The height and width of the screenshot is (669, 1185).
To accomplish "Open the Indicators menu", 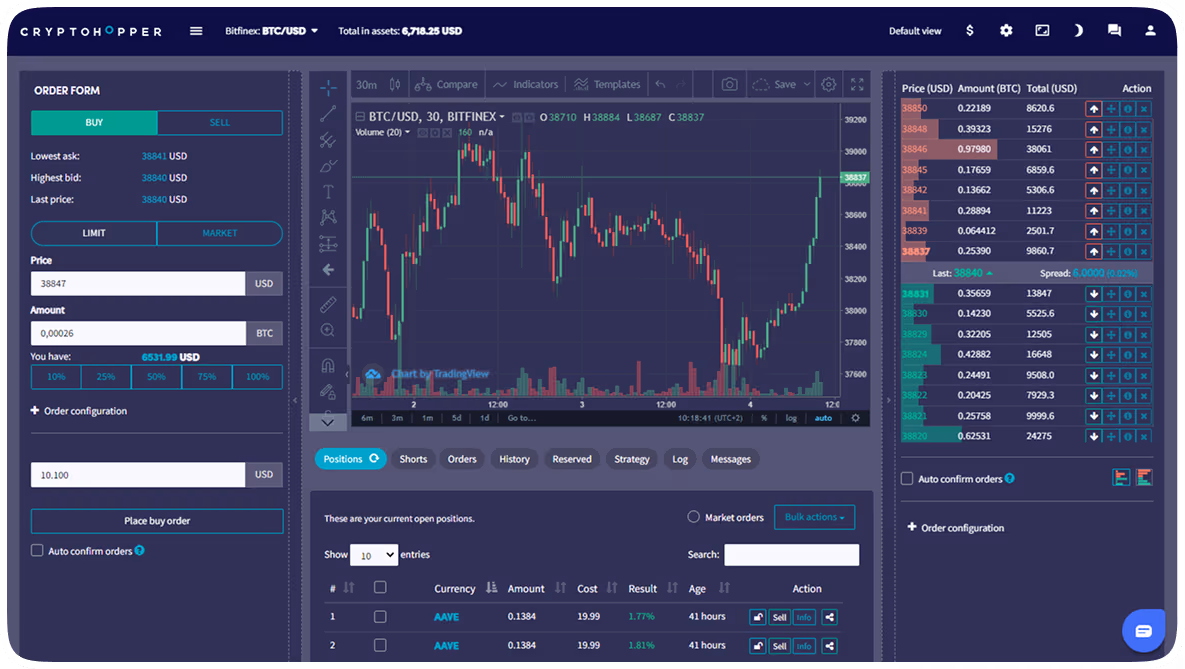I will click(x=525, y=85).
